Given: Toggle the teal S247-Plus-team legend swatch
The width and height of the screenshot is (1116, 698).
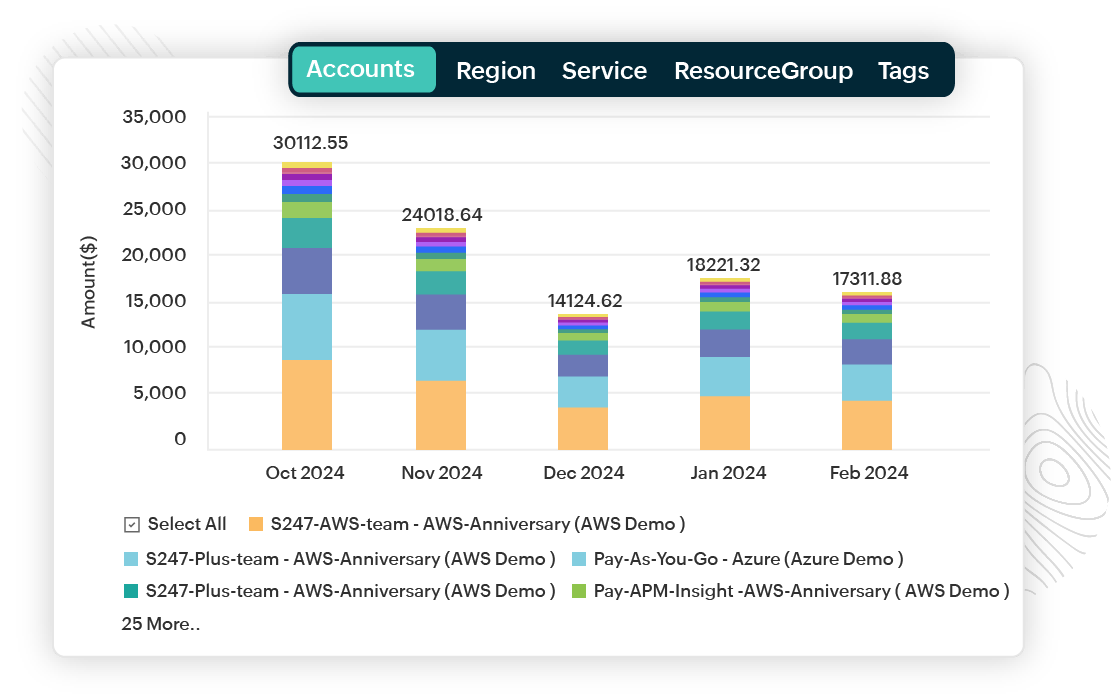Looking at the screenshot, I should tap(131, 591).
